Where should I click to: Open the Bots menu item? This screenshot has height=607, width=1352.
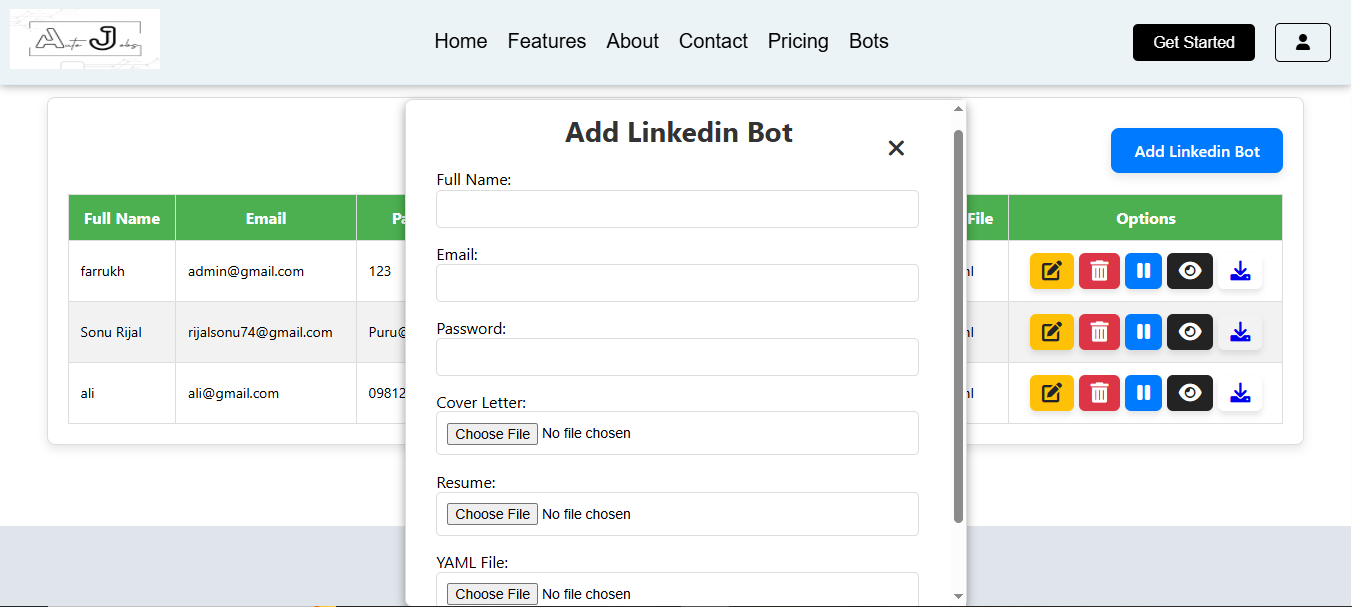pos(868,41)
